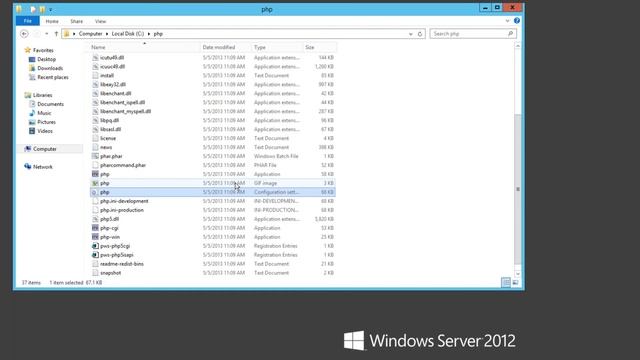Select Computer in navigation pane

coord(44,149)
